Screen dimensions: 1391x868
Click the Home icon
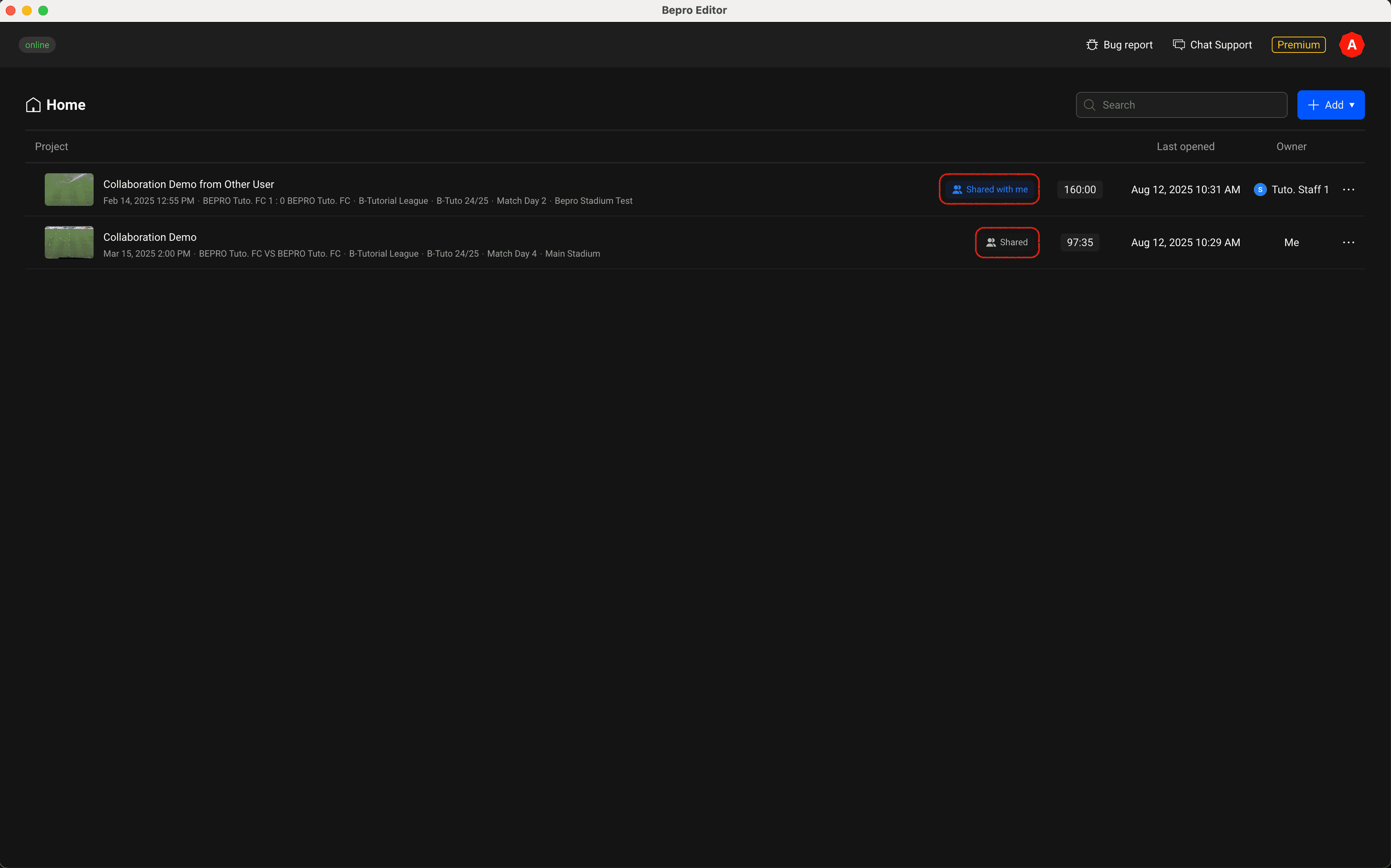33,105
